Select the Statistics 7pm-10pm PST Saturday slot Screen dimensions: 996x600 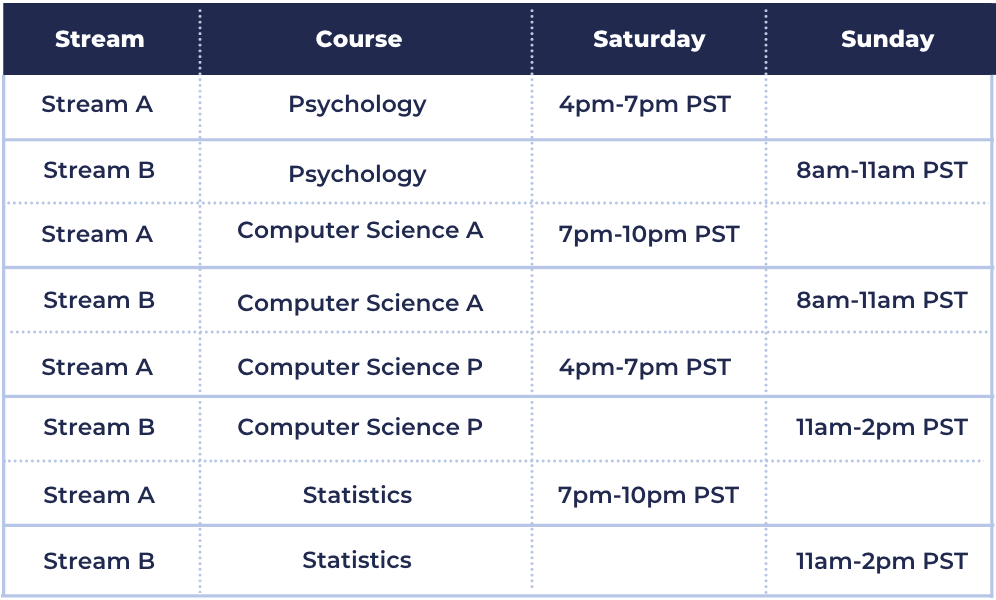pos(649,496)
